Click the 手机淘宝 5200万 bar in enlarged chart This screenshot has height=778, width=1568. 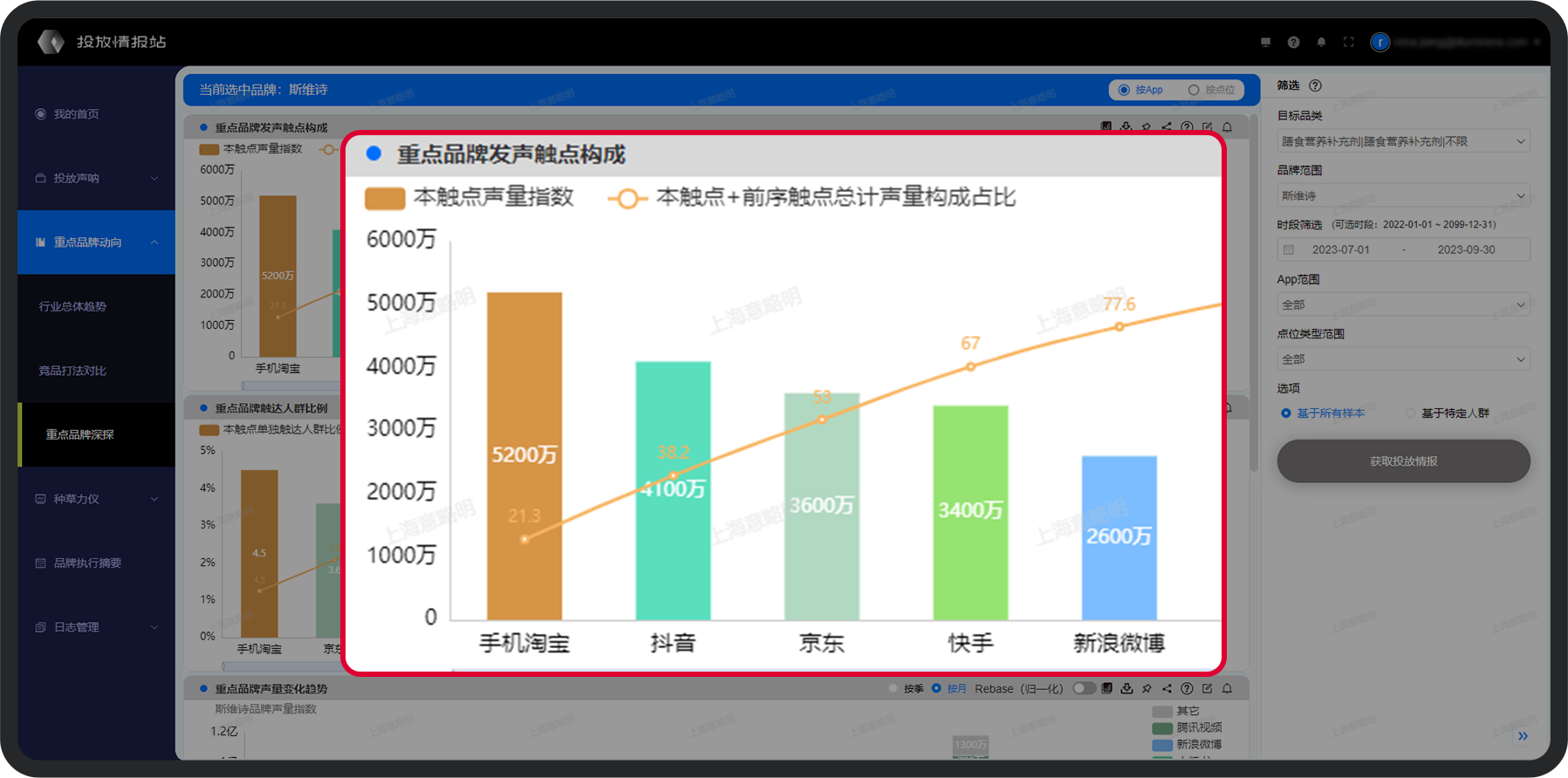click(x=524, y=456)
